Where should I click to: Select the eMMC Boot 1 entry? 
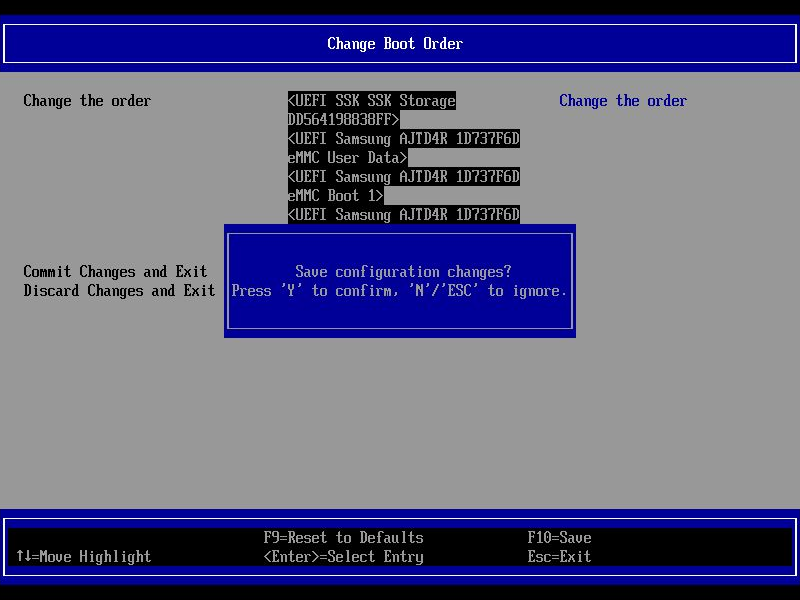[x=334, y=195]
